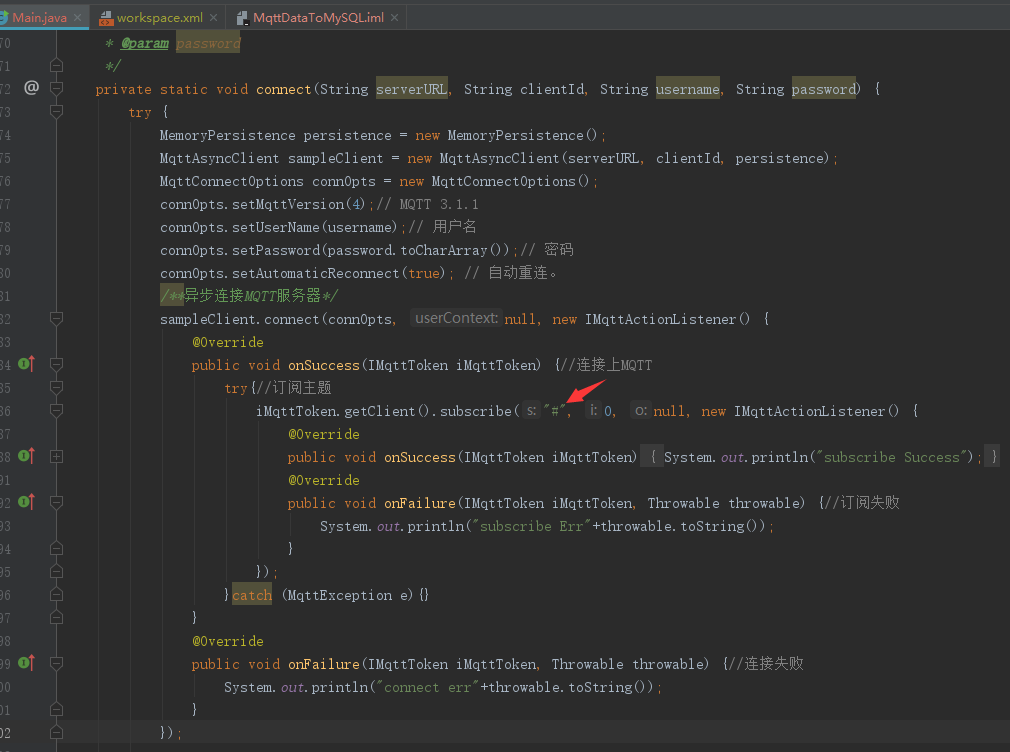Click override gutter icon for connection onSuccess (//连接上MQTT)
The width and height of the screenshot is (1010, 752).
pyautogui.click(x=26, y=364)
